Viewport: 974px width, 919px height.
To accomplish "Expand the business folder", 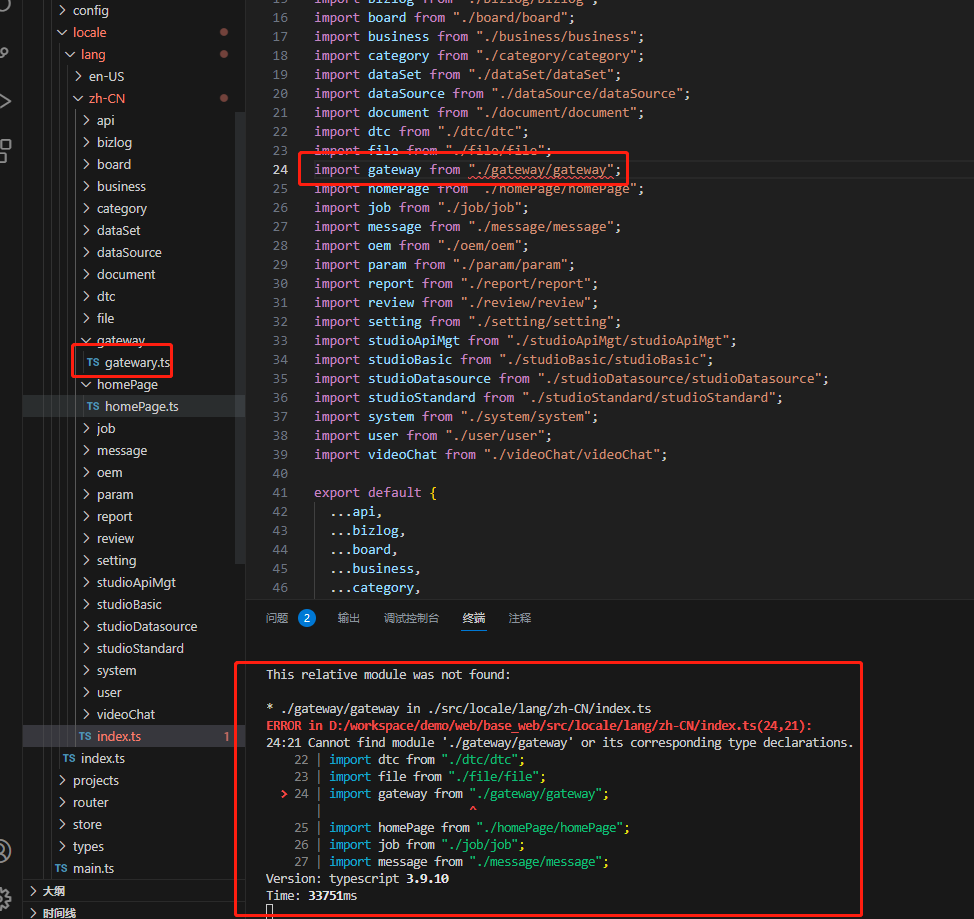I will [x=121, y=186].
